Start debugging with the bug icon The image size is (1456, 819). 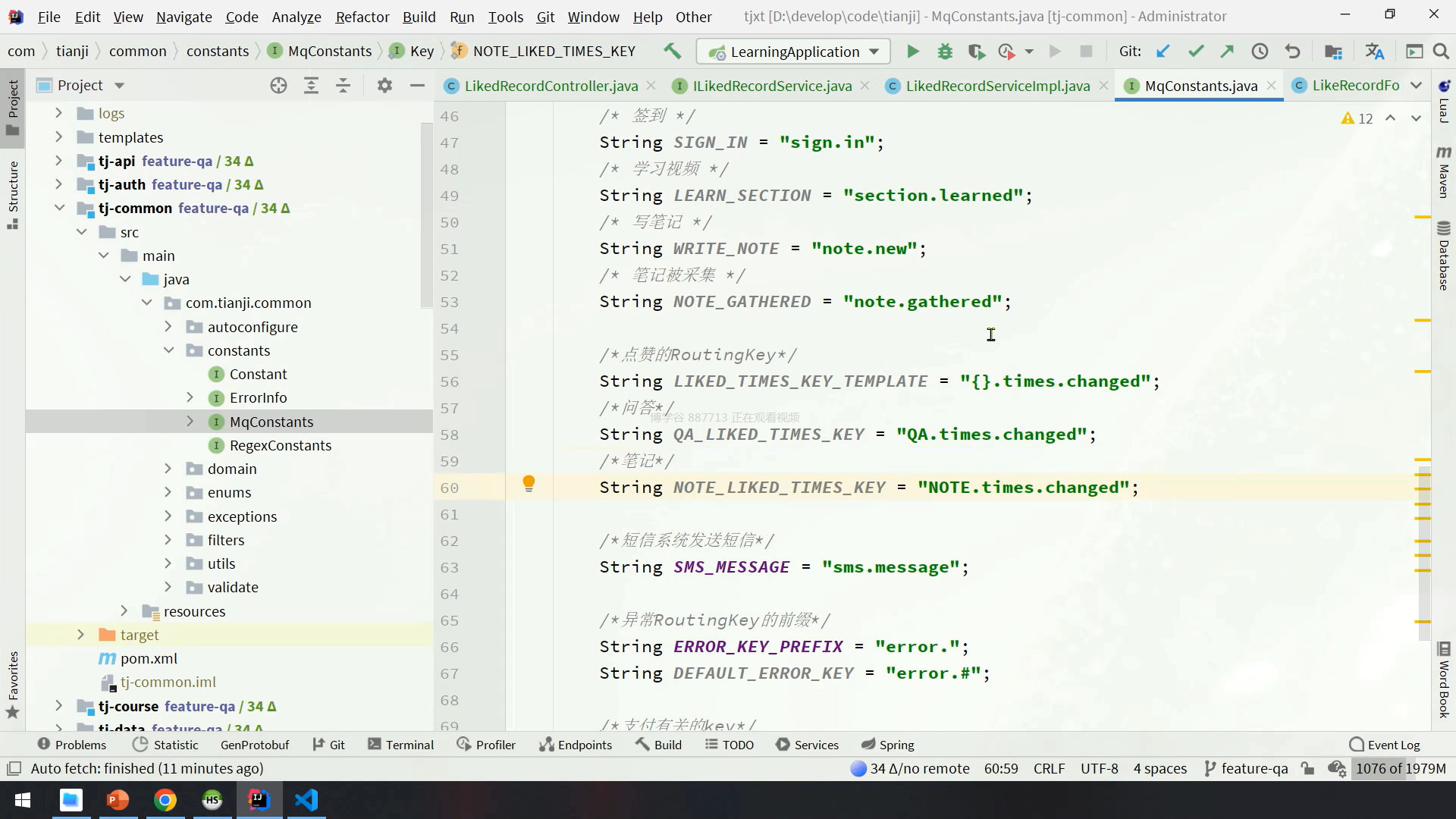(x=945, y=52)
